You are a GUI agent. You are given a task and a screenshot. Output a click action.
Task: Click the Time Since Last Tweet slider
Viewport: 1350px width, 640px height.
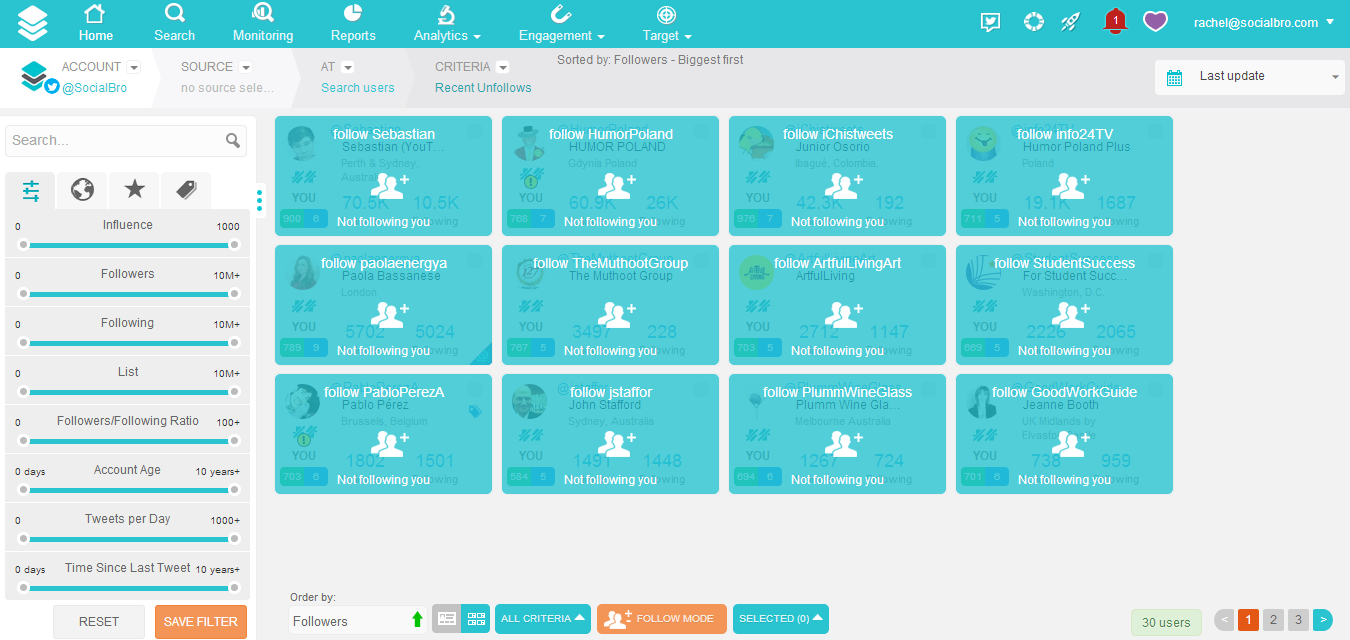[128, 588]
